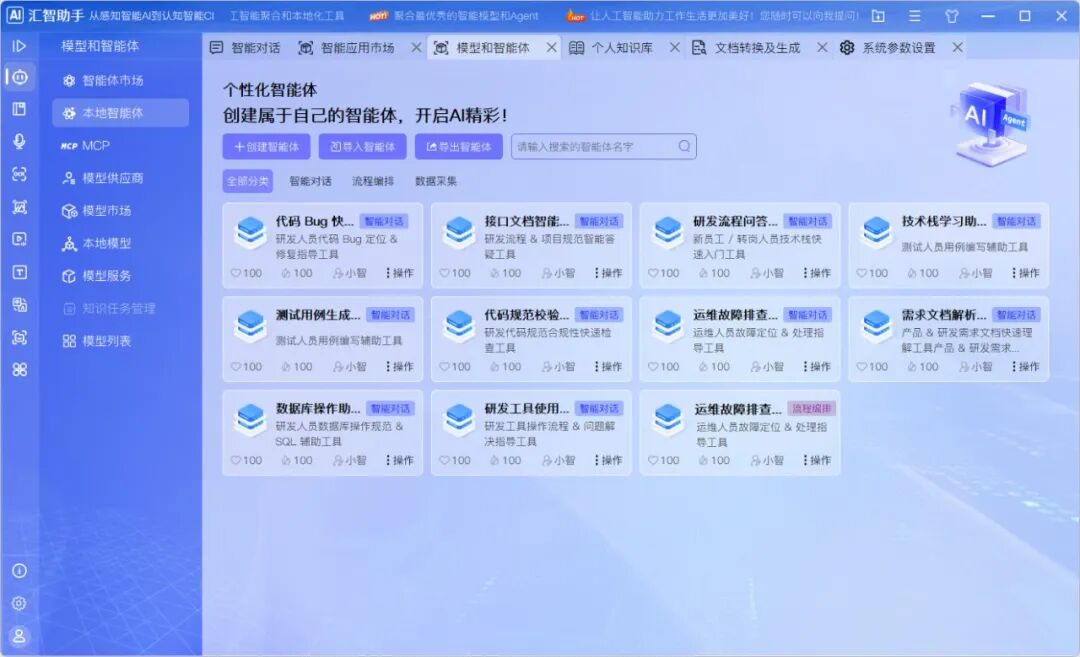This screenshot has width=1080, height=657.
Task: Collapse the sidebar with the top toggle icon
Action: click(19, 46)
